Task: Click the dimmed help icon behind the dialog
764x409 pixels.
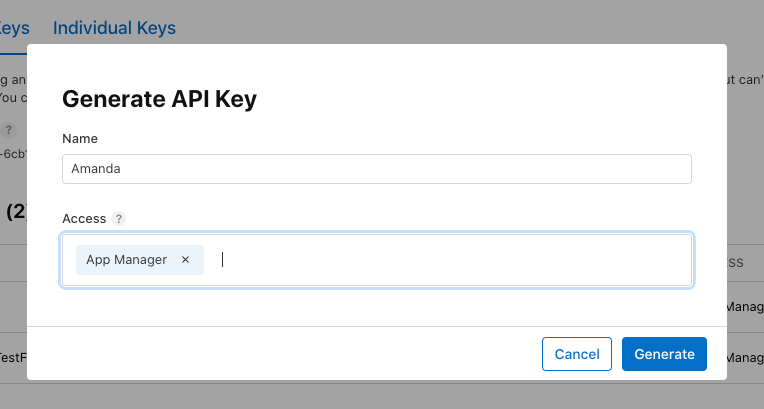Action: [x=8, y=130]
